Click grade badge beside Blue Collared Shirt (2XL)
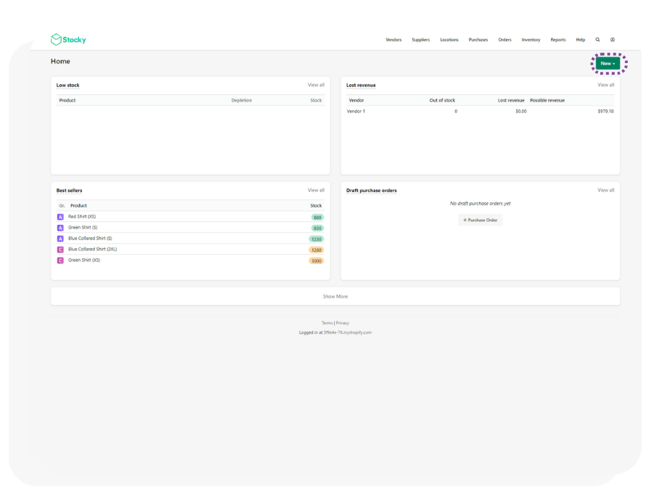The image size is (670, 502). click(61, 250)
